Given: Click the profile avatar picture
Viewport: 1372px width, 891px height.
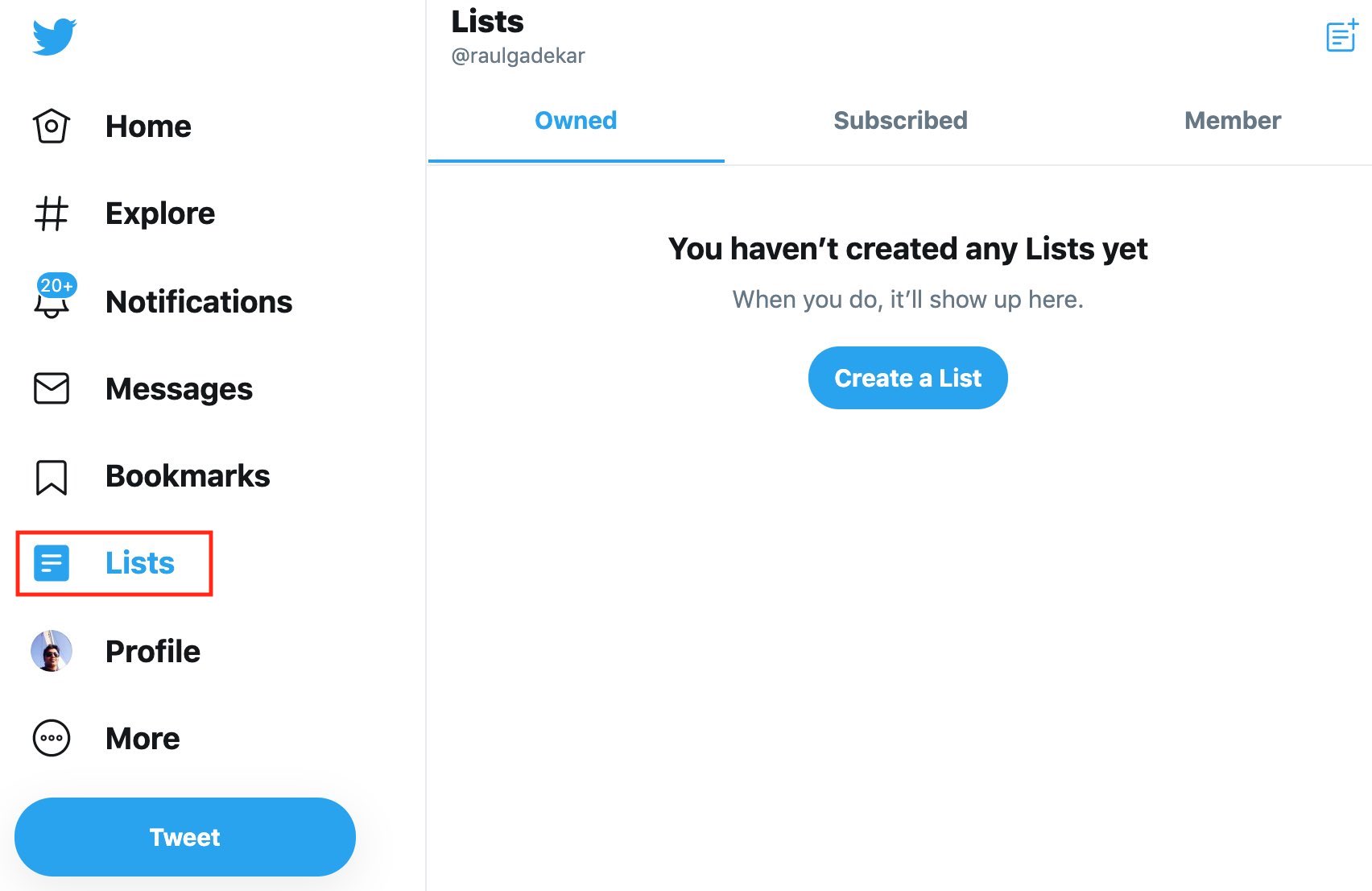Looking at the screenshot, I should tap(51, 651).
